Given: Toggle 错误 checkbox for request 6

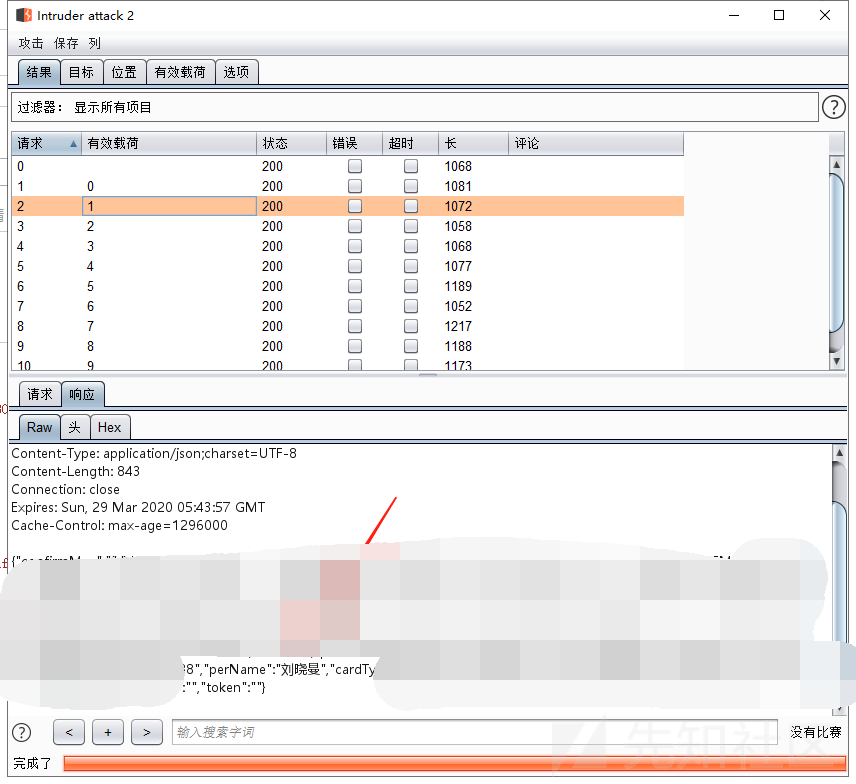Looking at the screenshot, I should [355, 286].
